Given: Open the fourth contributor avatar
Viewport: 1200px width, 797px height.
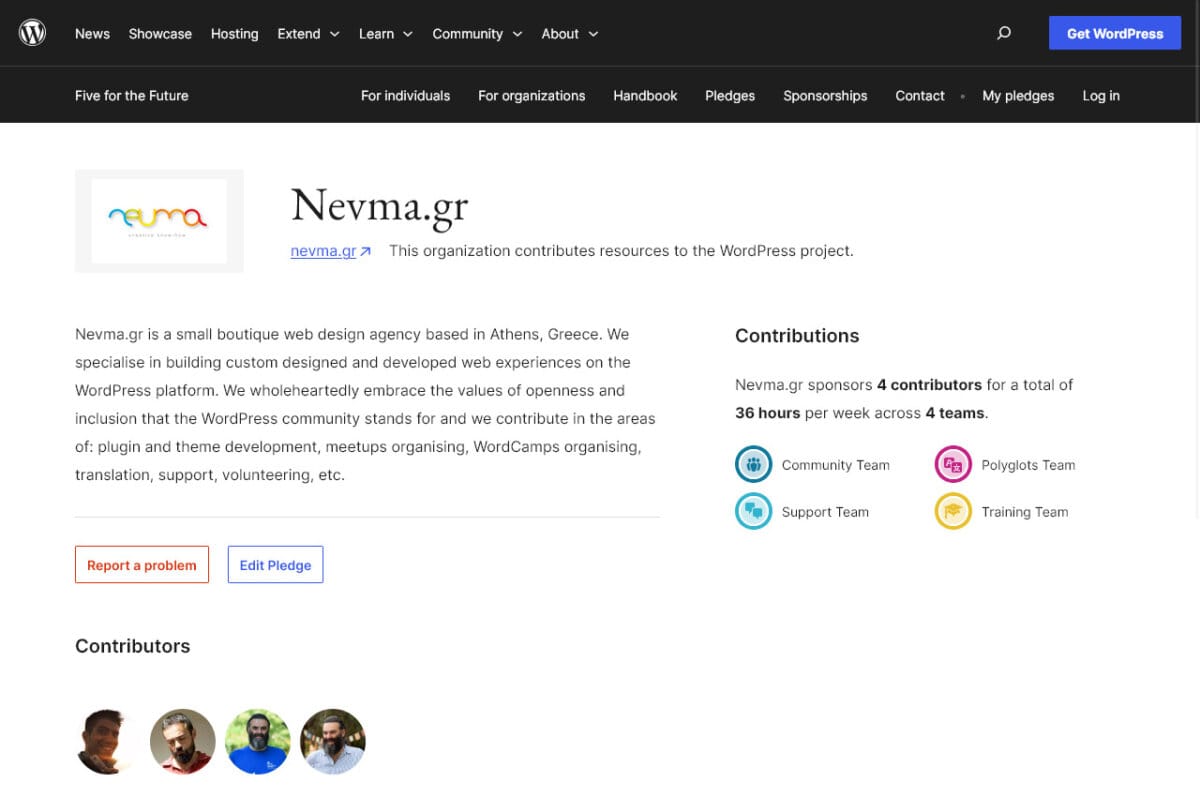Looking at the screenshot, I should [333, 742].
